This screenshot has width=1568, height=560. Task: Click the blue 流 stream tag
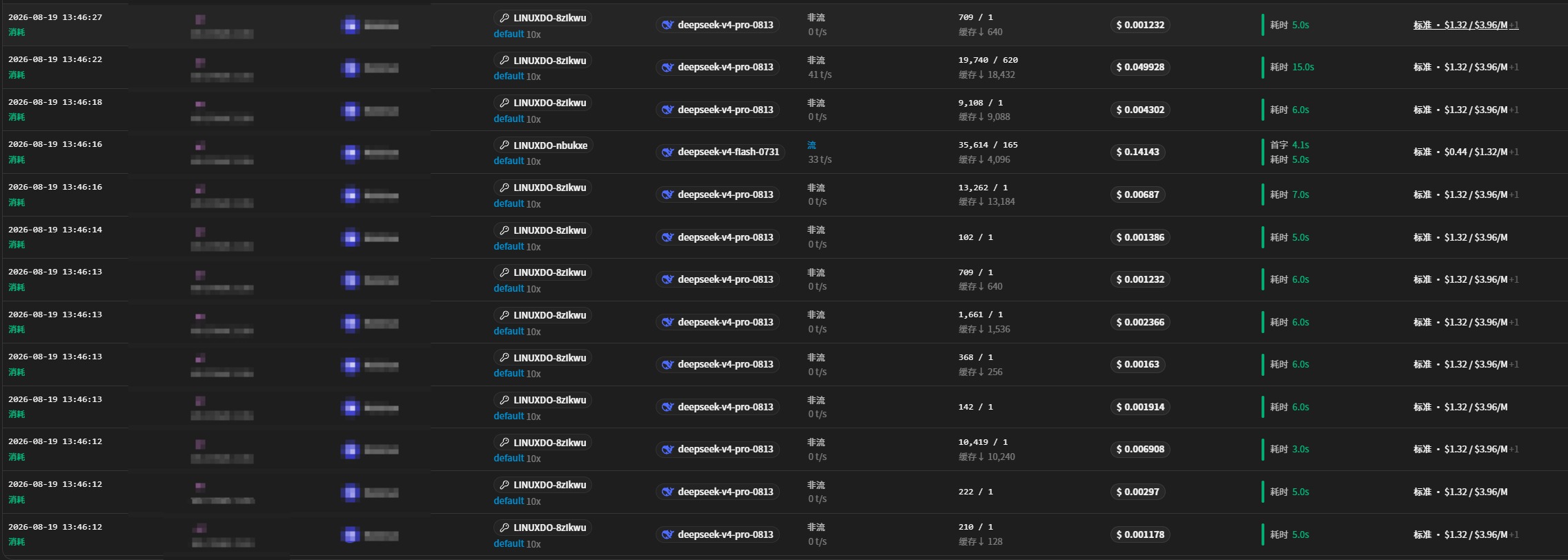tap(812, 145)
